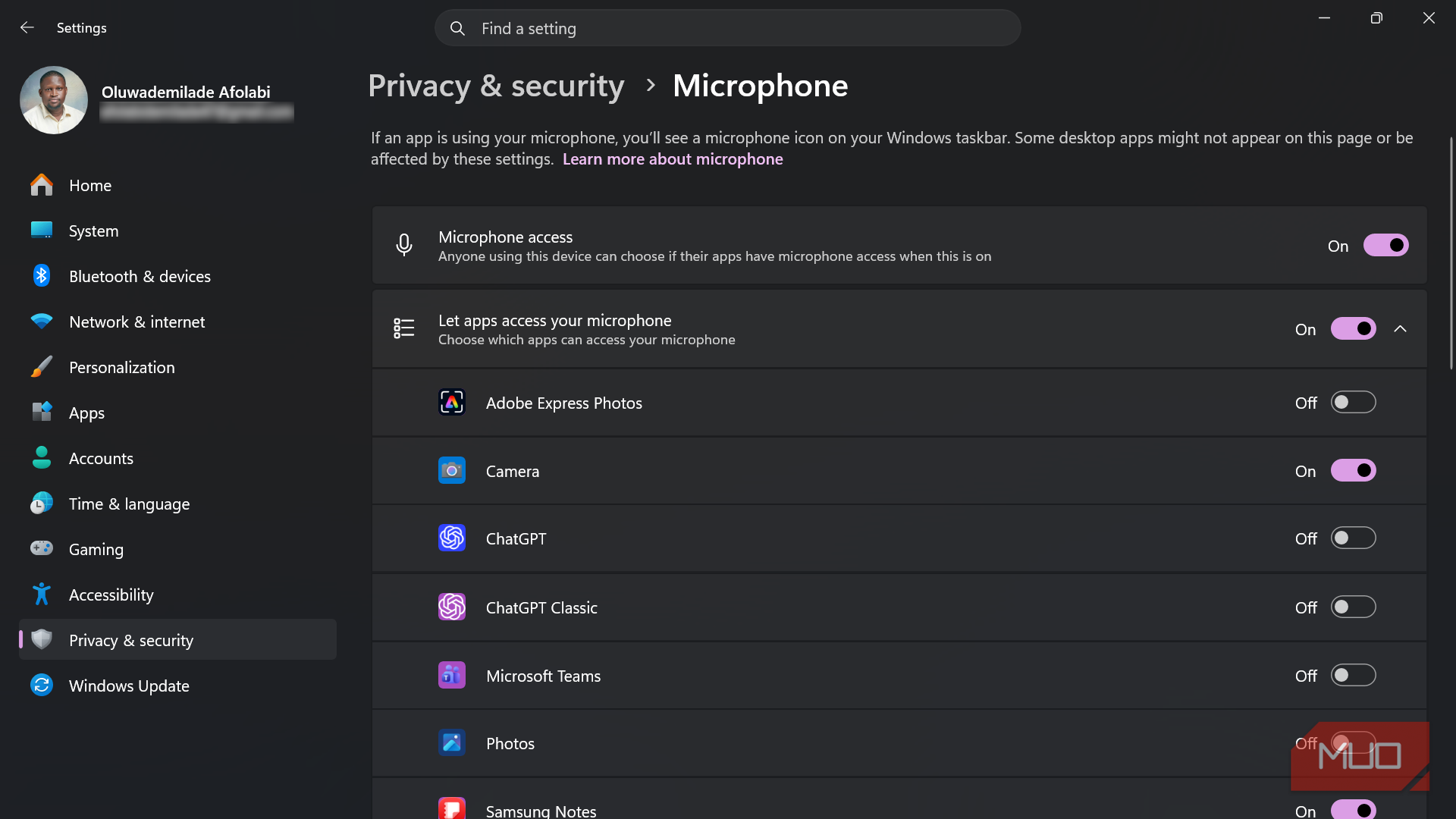Click the Microphone access title text
This screenshot has width=1456, height=819.
[505, 237]
